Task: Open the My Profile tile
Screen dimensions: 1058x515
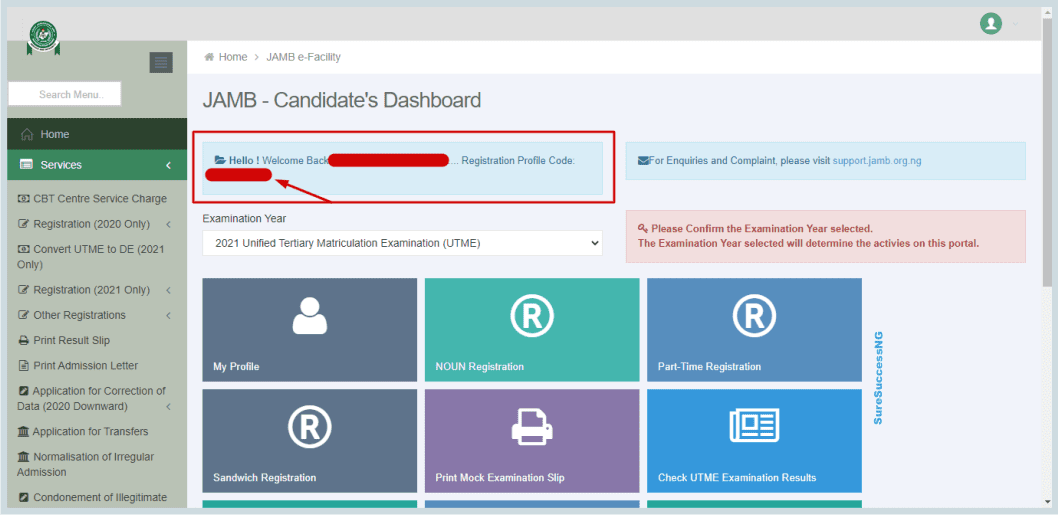Action: pos(310,330)
